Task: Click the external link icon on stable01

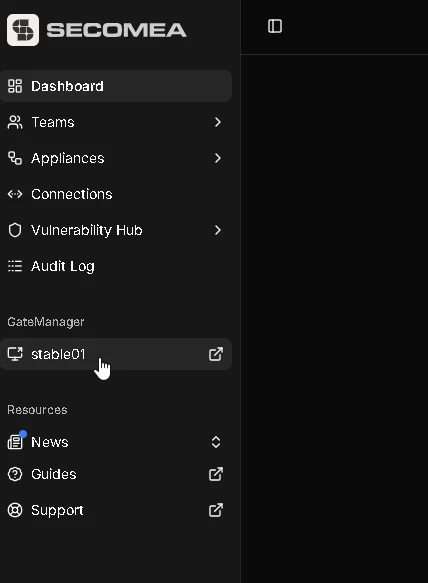Action: [x=216, y=354]
